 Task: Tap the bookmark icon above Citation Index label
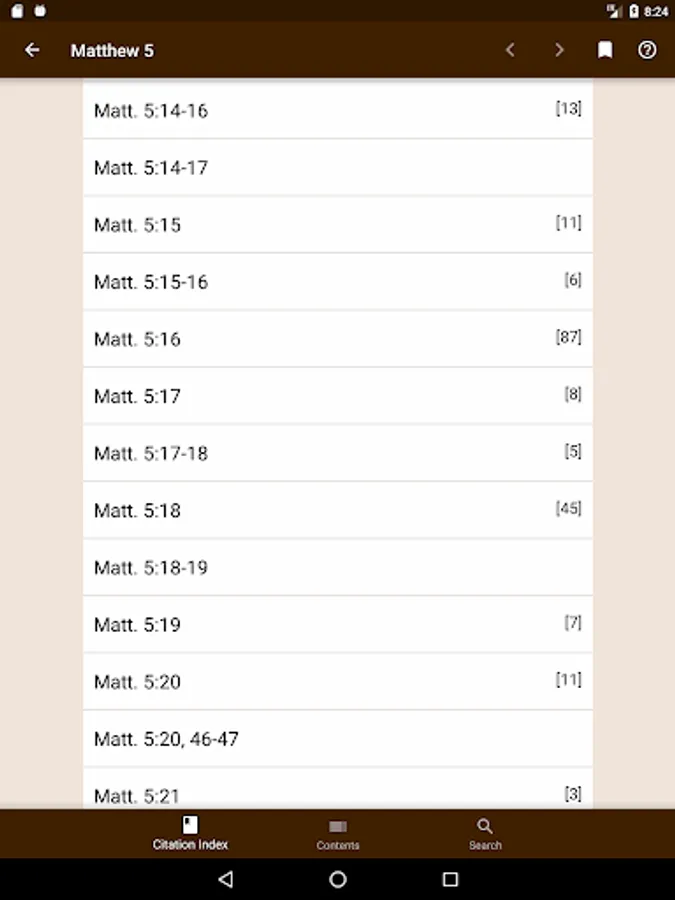point(189,824)
